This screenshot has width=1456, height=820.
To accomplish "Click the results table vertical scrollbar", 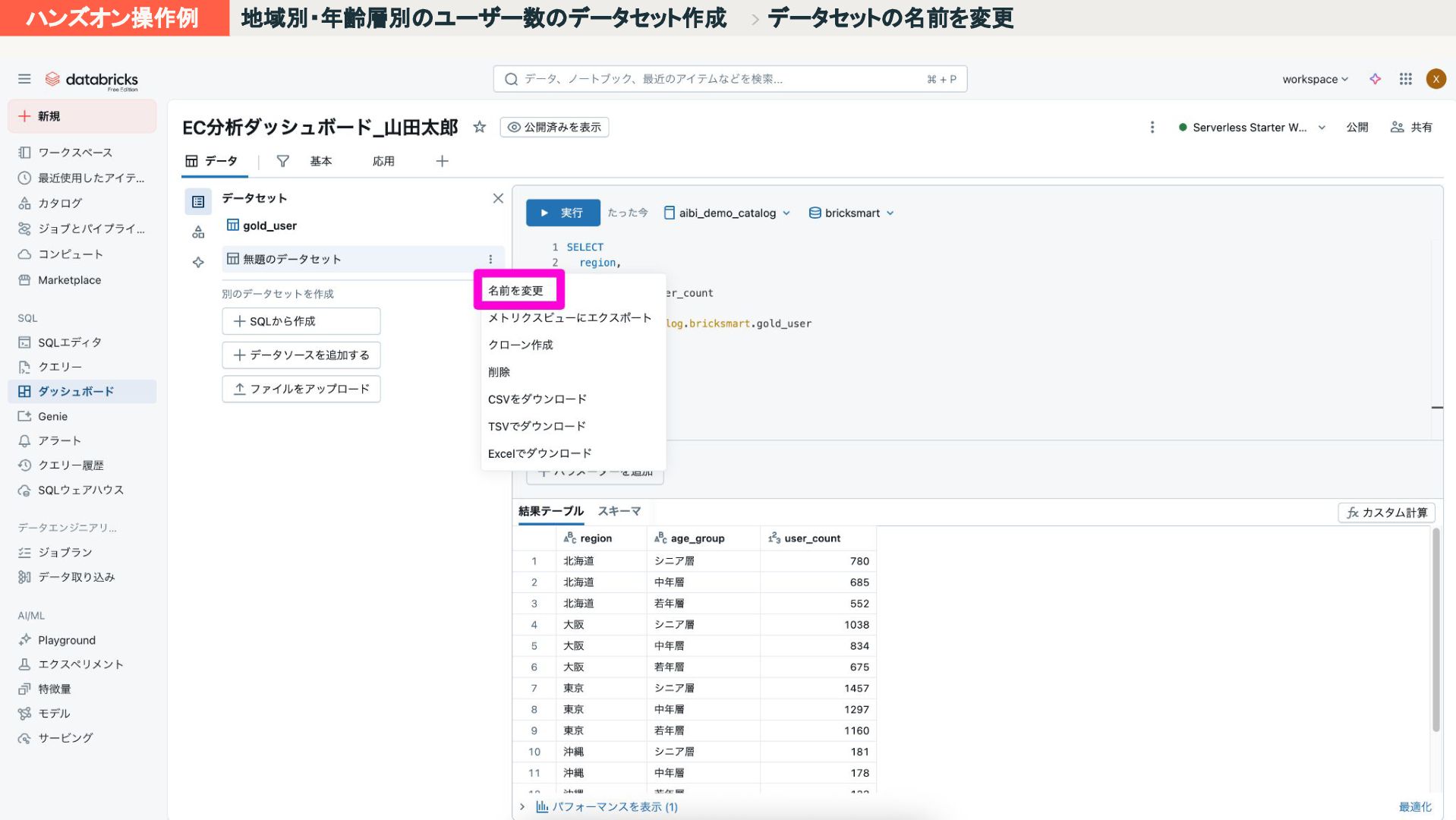I will click(1435, 630).
